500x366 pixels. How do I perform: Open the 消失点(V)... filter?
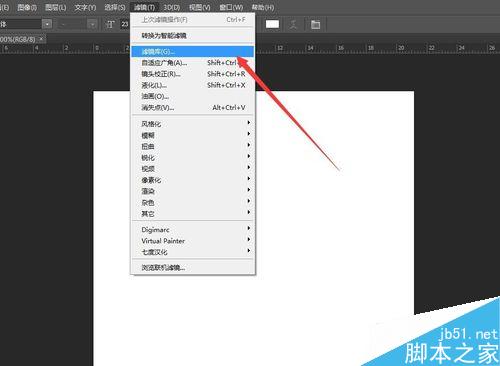click(x=193, y=108)
